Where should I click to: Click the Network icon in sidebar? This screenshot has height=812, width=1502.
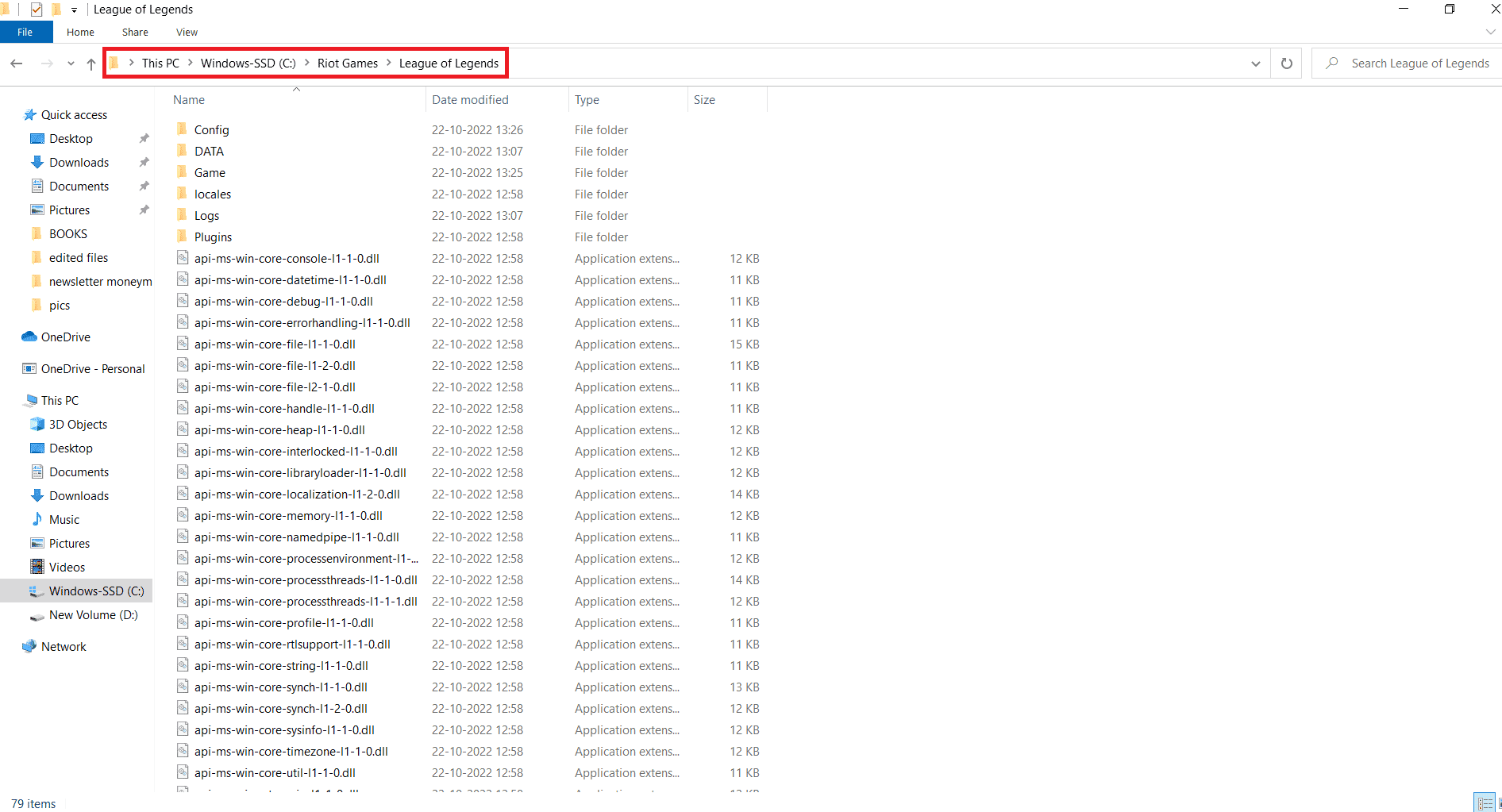point(29,646)
